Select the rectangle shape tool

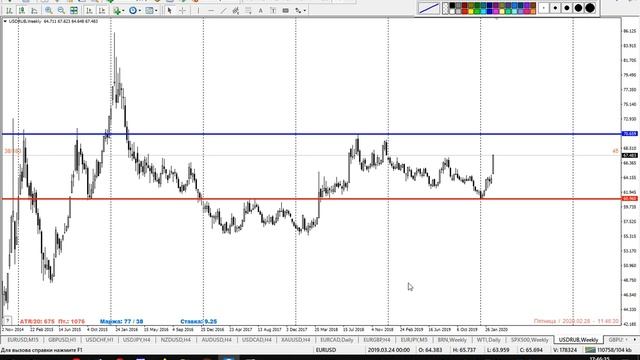[x=286, y=10]
